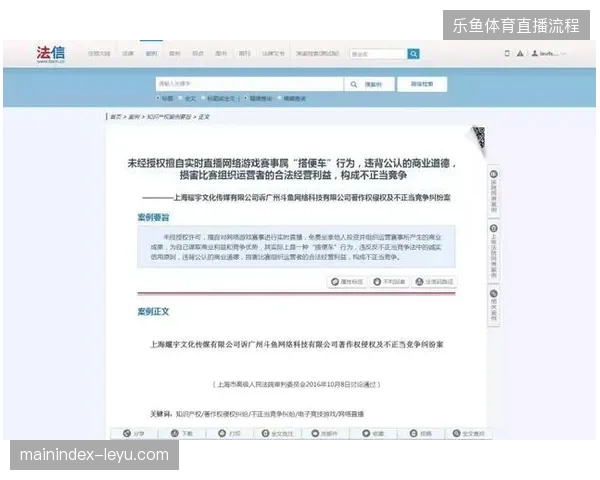This screenshot has height=480, width=600.
Task: Click the QR code page corner
Action: click(478, 139)
